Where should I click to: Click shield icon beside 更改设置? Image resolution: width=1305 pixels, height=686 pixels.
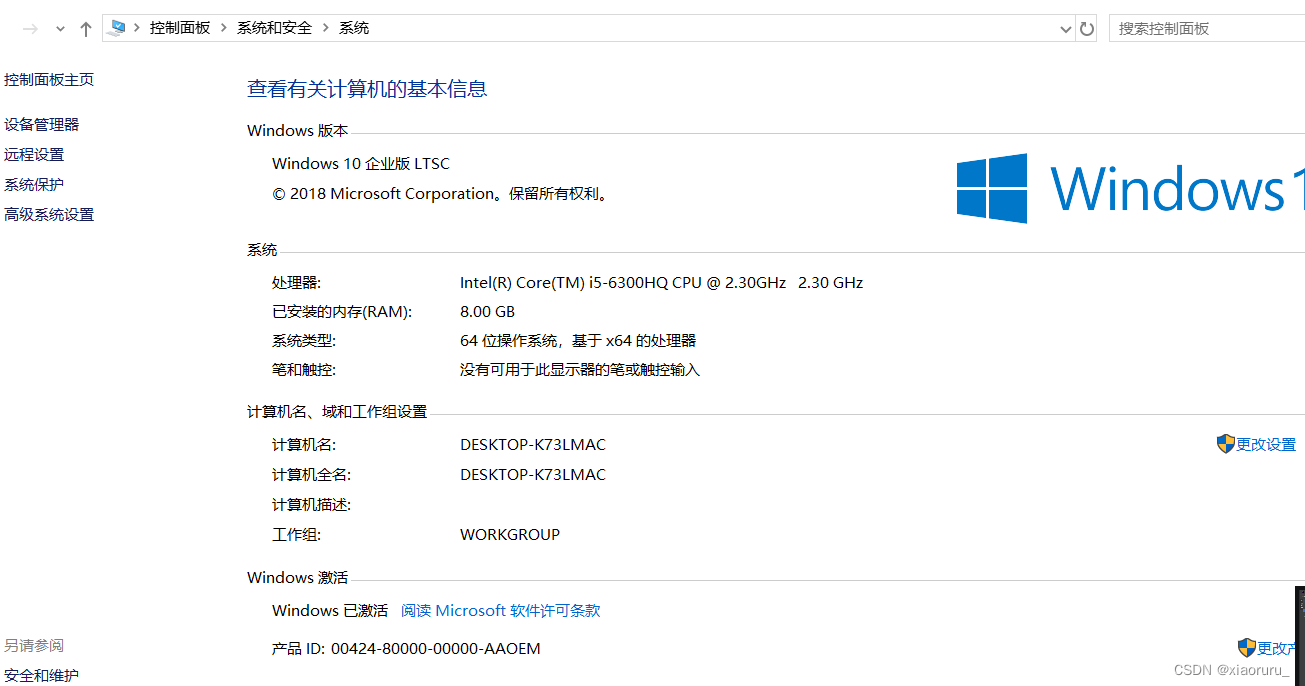(x=1225, y=444)
